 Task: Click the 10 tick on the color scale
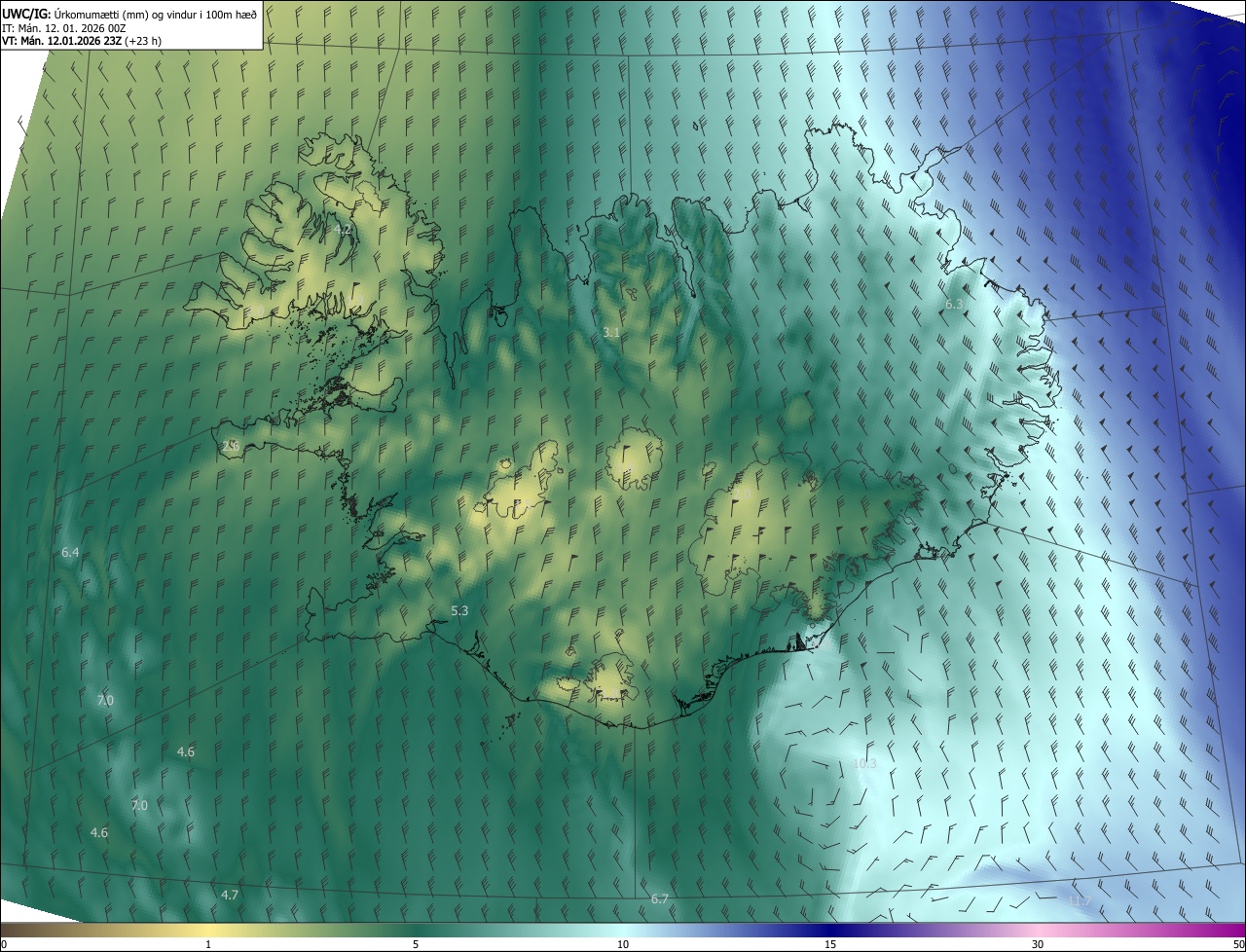(623, 944)
